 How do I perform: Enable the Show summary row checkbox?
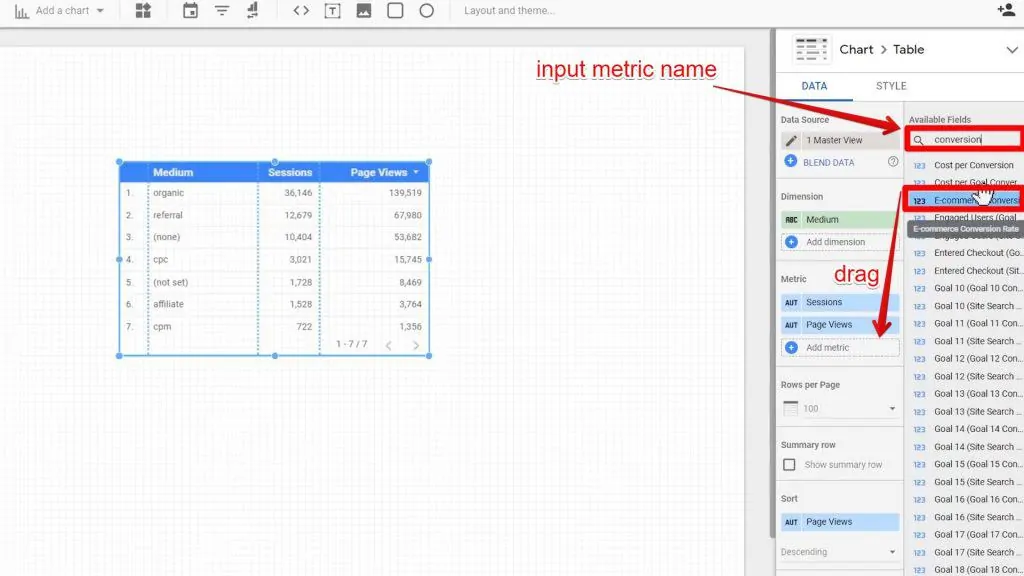[x=790, y=464]
